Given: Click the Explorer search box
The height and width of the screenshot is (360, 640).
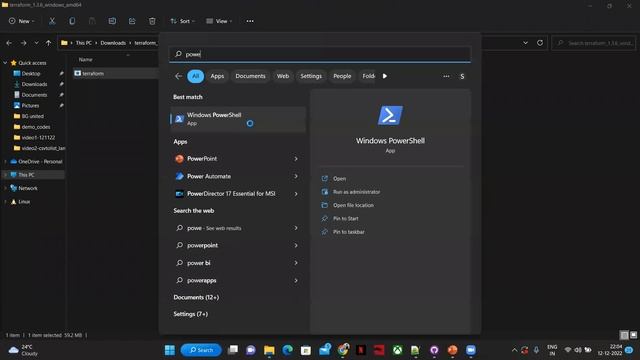Looking at the screenshot, I should pos(594,43).
